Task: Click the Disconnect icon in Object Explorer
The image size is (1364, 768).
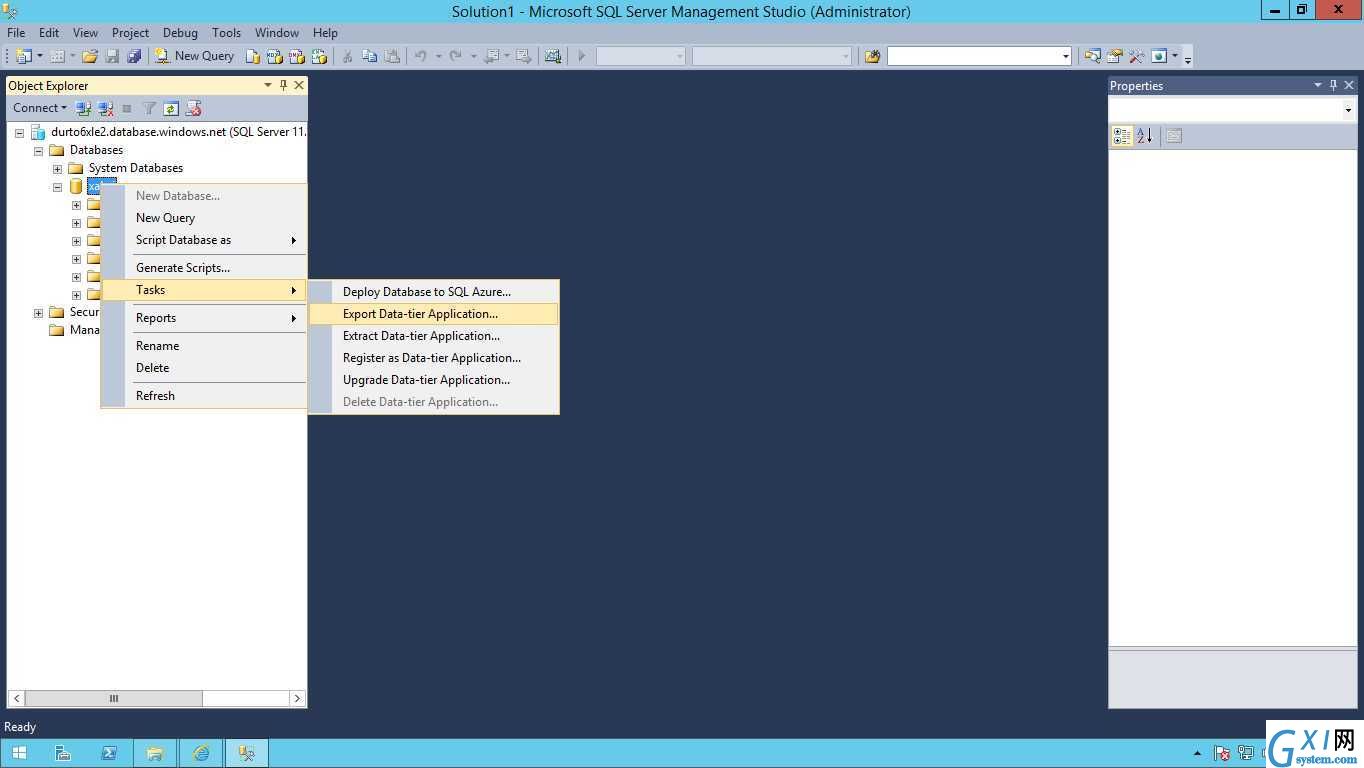Action: (105, 108)
